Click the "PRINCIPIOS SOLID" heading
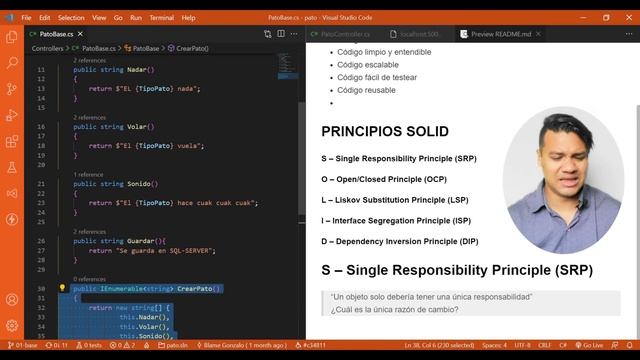 (x=385, y=131)
